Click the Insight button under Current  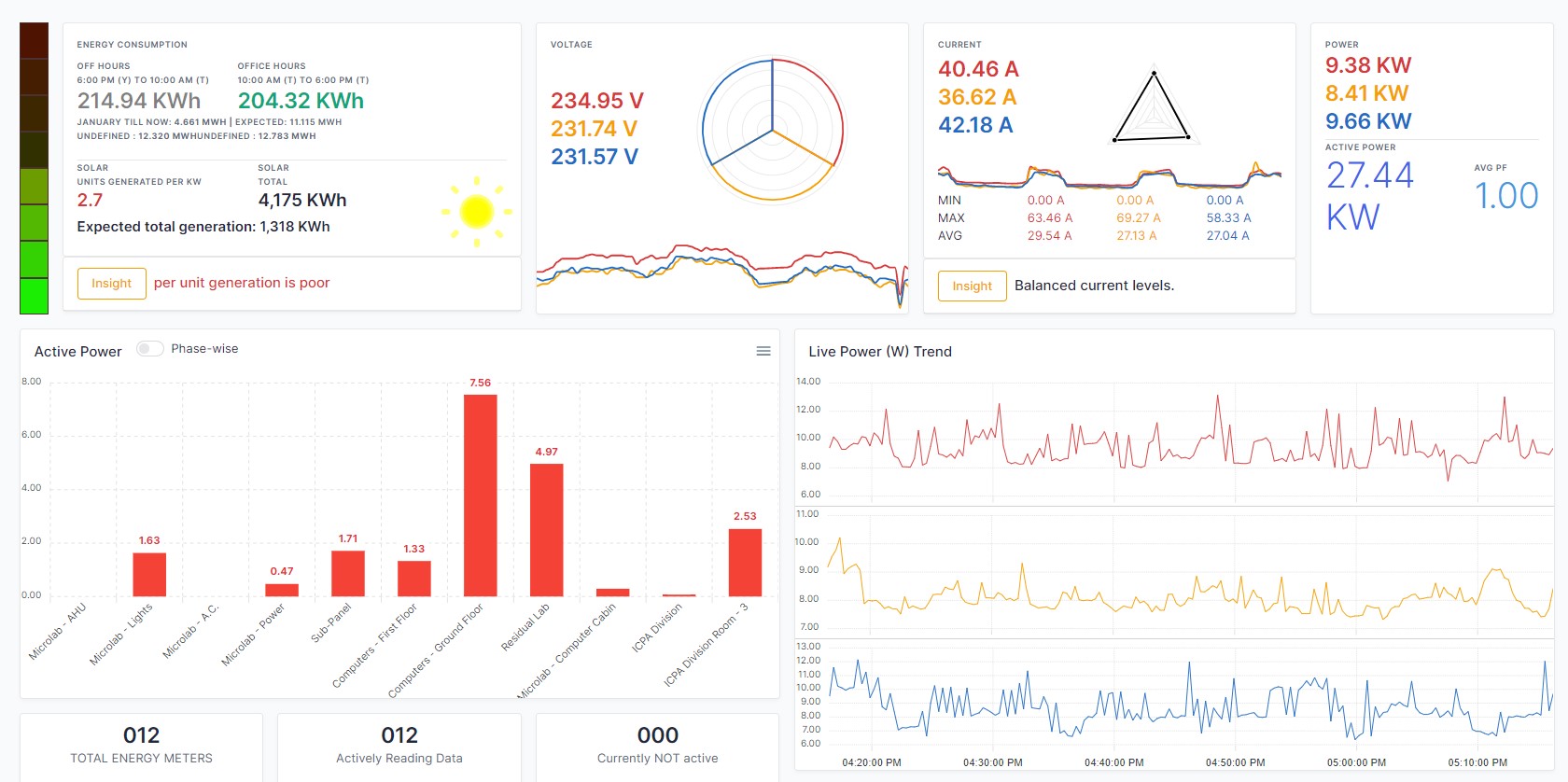(973, 286)
